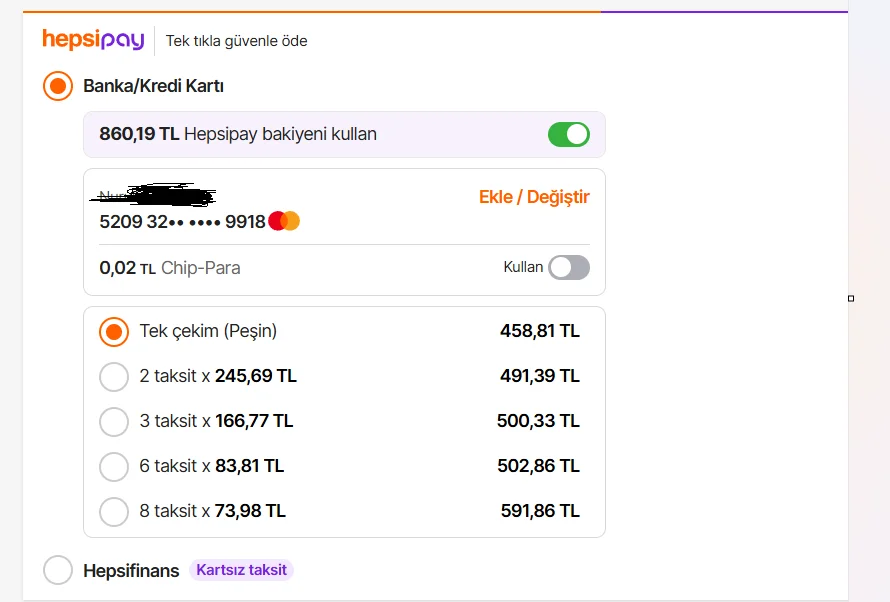The image size is (890, 602).
Task: Click the 245,69 TL installment amount
Action: click(x=255, y=376)
